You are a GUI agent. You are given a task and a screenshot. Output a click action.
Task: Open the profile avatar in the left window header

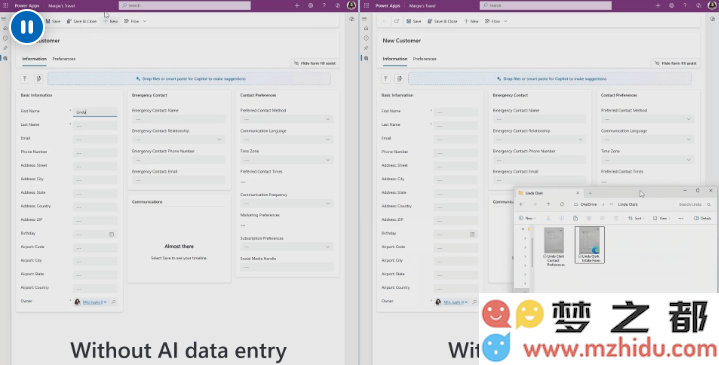351,6
